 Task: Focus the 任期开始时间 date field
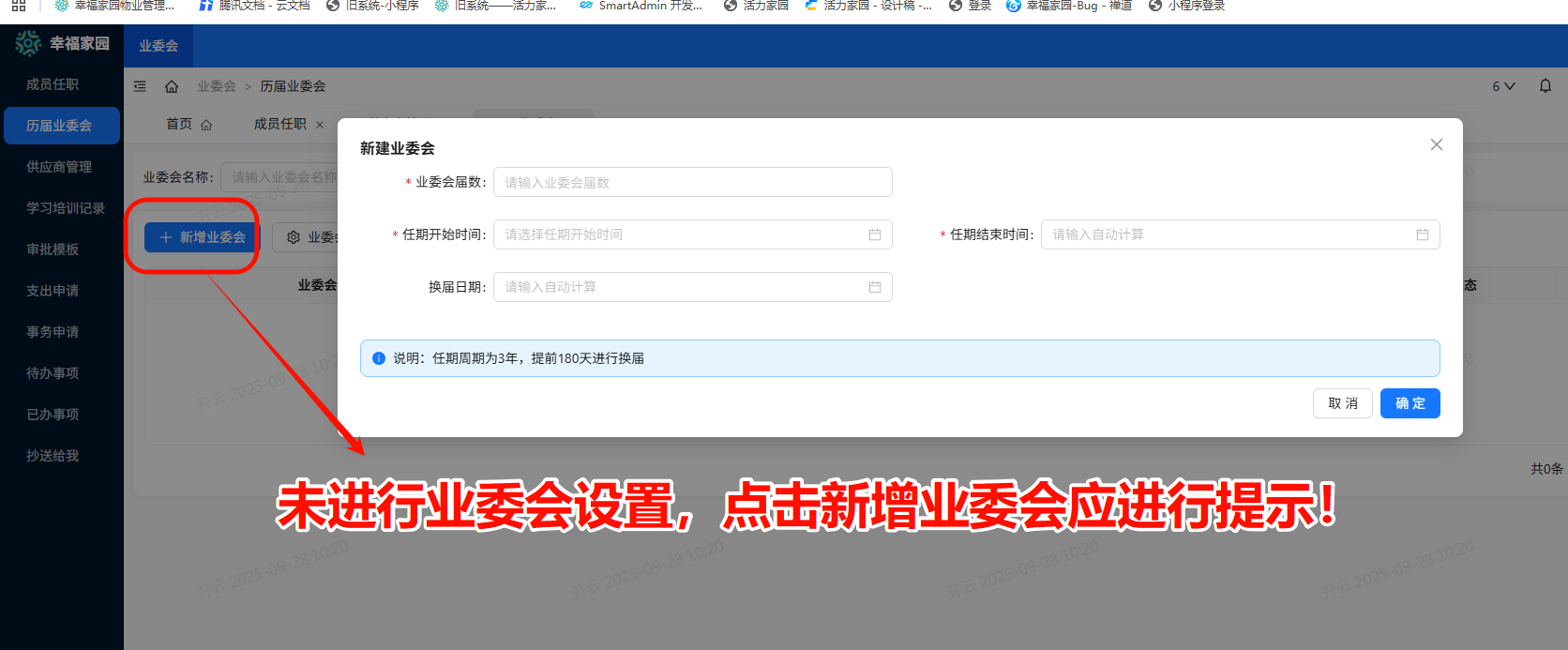(x=693, y=234)
